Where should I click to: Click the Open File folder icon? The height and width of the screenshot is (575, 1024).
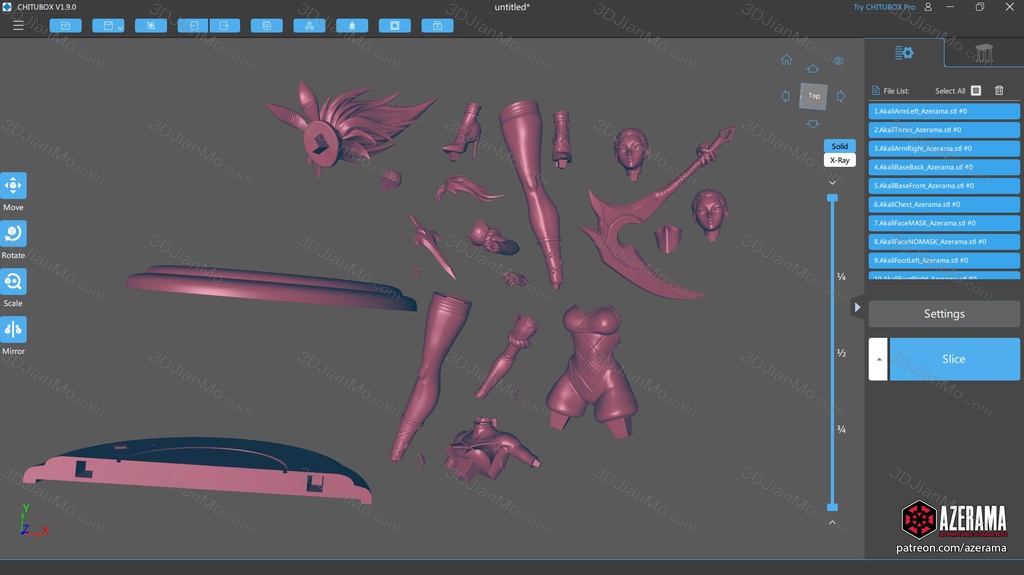click(65, 25)
